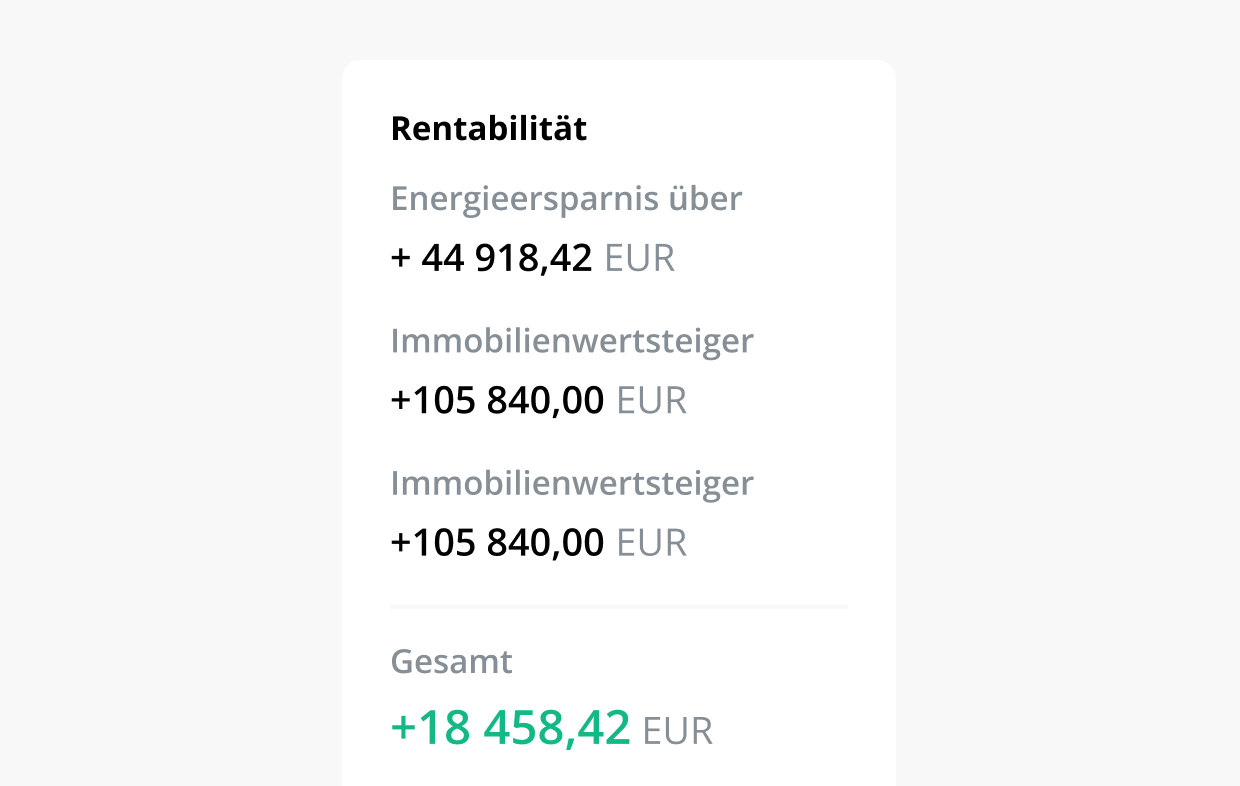Click the + 44 918,42 amount
1240x786 pixels.
(x=492, y=258)
